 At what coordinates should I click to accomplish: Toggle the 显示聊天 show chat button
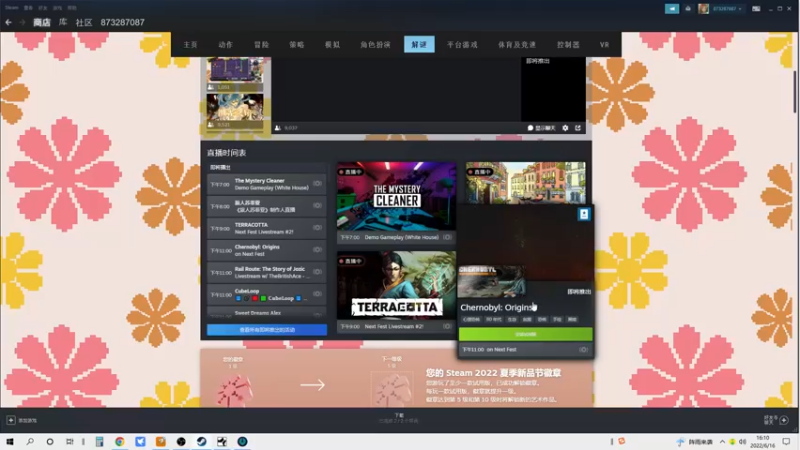pyautogui.click(x=541, y=128)
